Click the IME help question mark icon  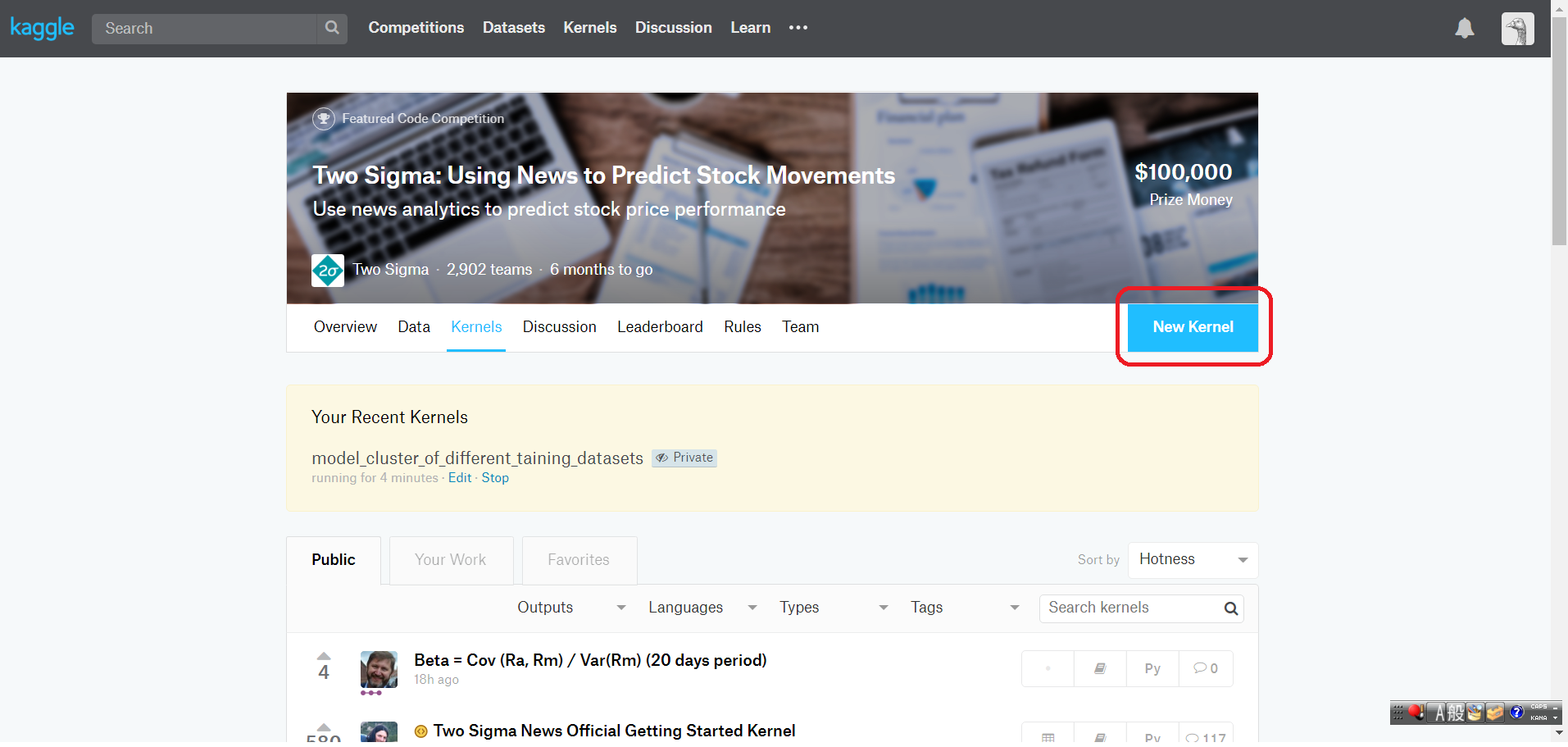coord(1516,712)
